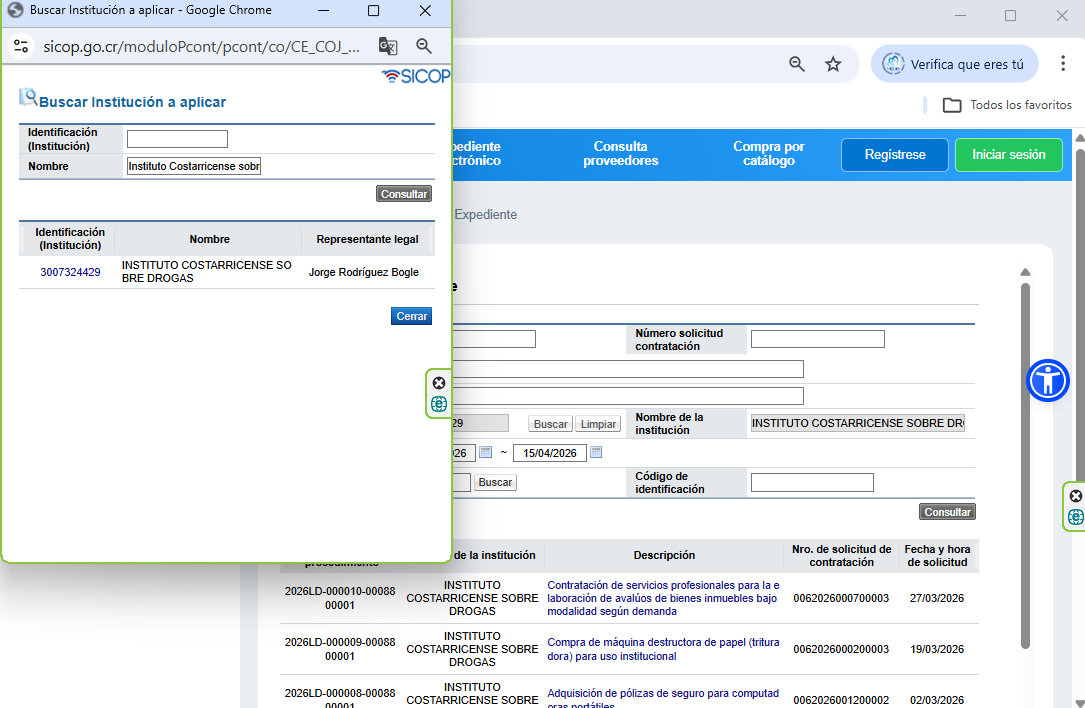The height and width of the screenshot is (708, 1085).
Task: Click Iniciar sesión green button
Action: pos(1008,155)
